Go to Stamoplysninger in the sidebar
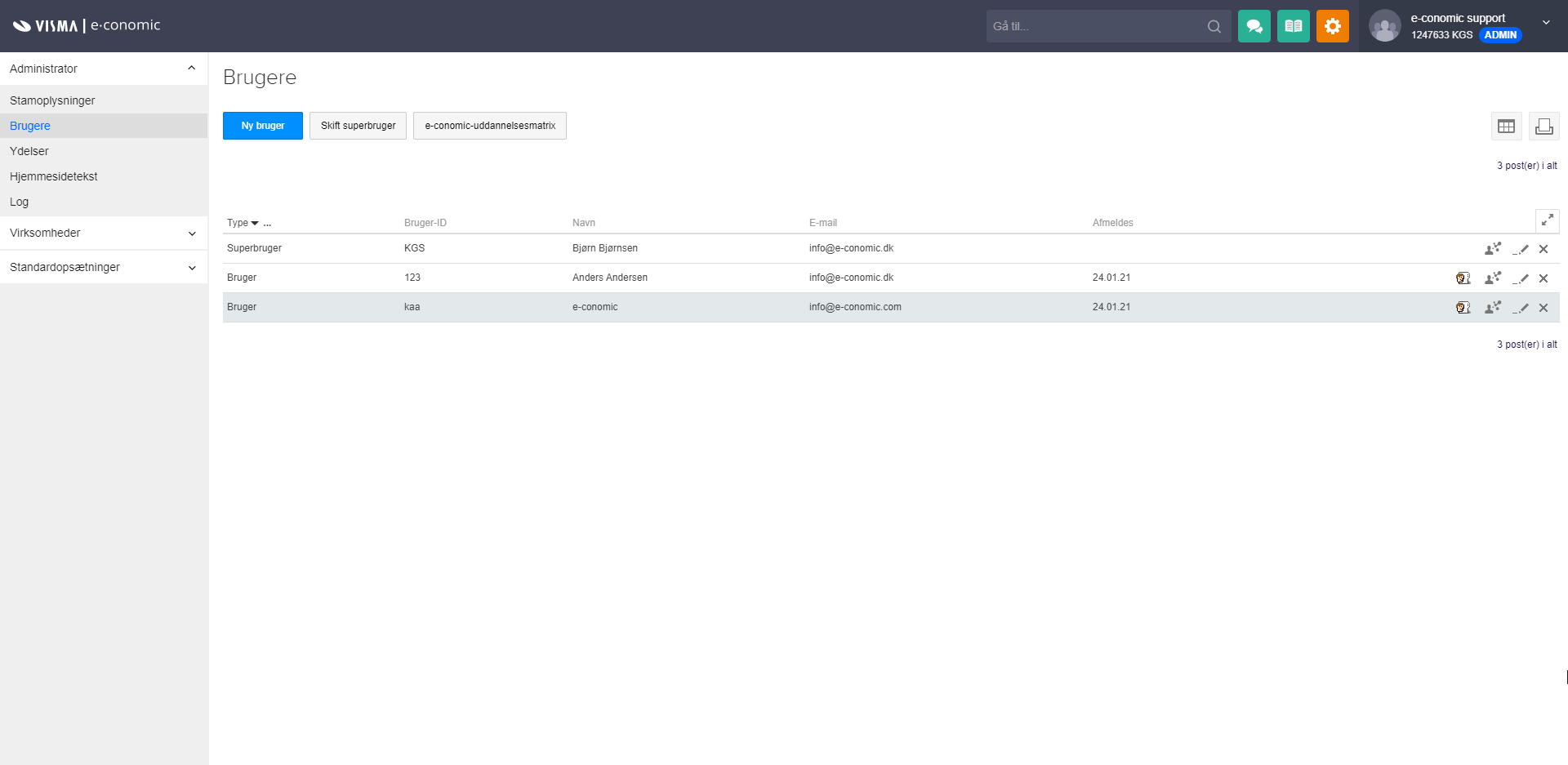Screen dimensions: 1568x765 [x=52, y=100]
